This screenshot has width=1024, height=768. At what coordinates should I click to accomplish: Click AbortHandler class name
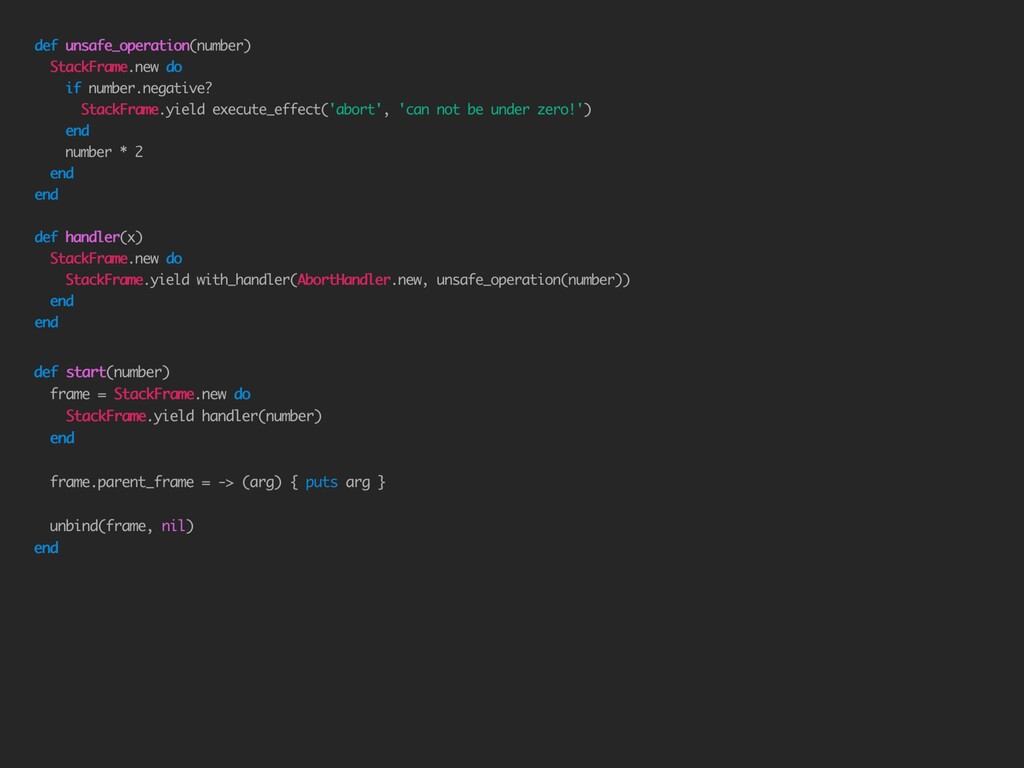344,280
